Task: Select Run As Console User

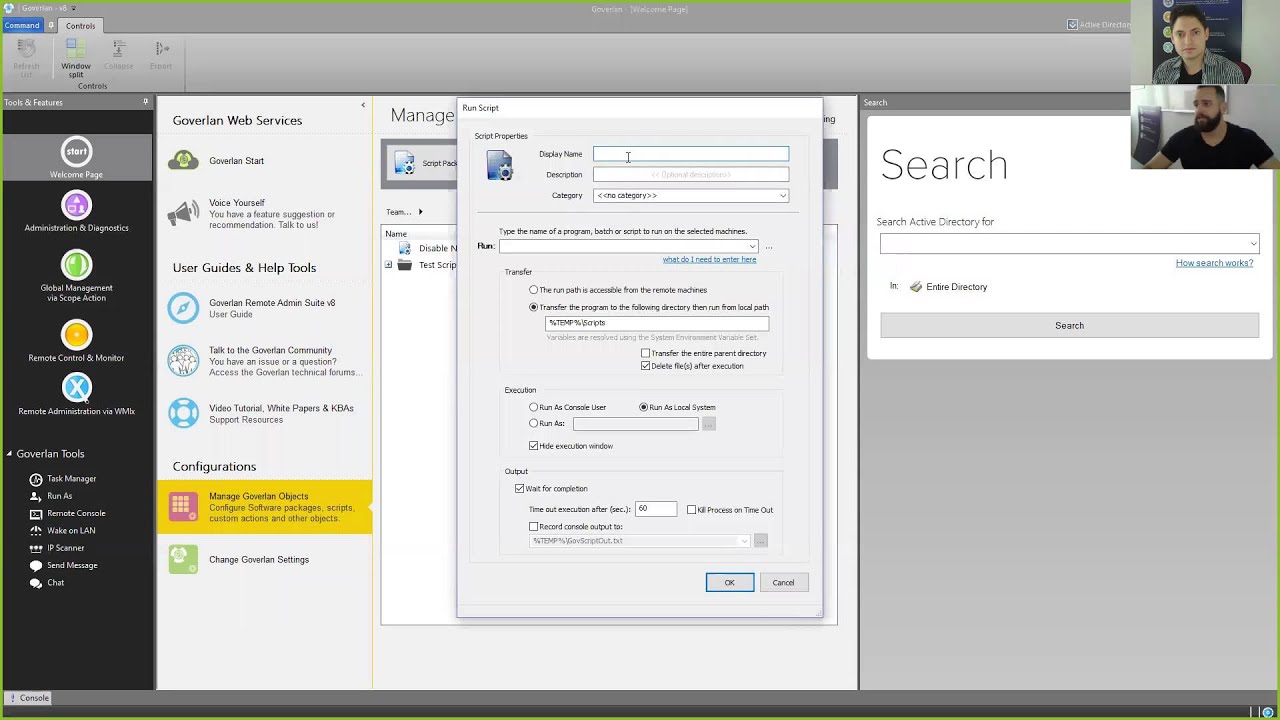Action: (533, 407)
